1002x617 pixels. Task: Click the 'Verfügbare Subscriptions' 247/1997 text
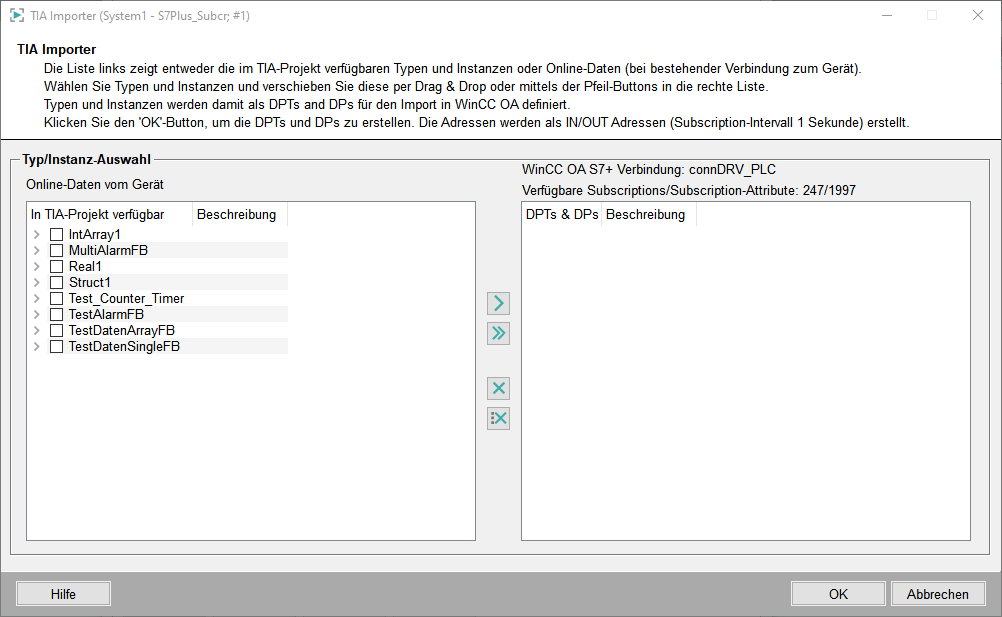point(688,190)
